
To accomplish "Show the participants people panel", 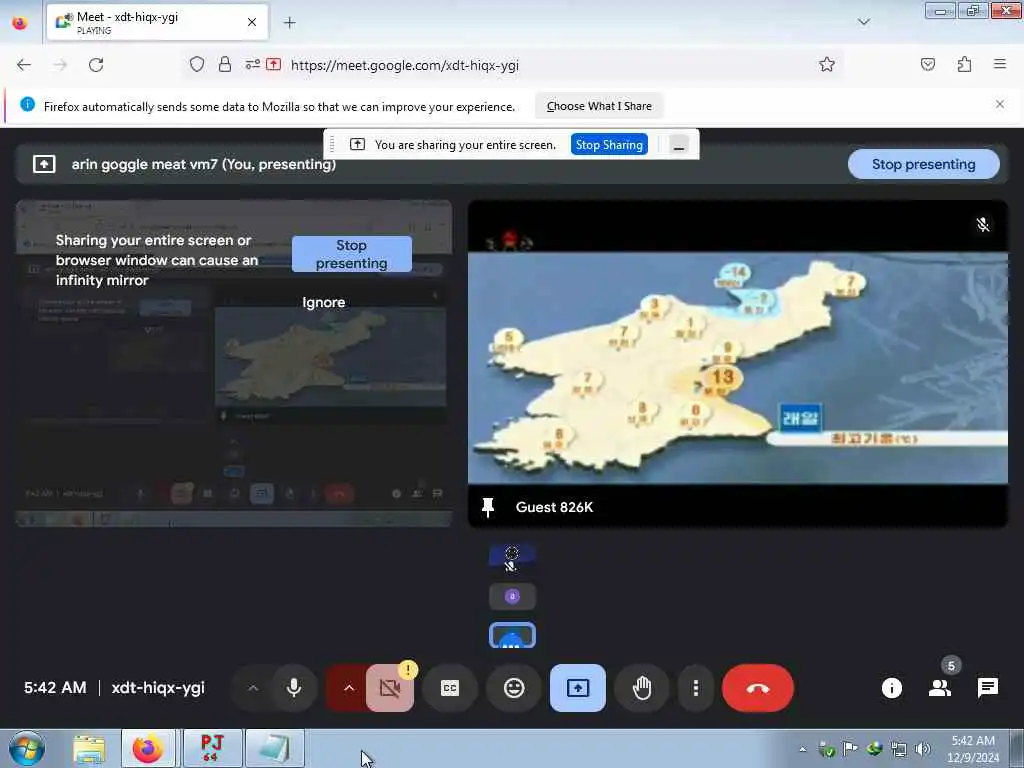I will (x=940, y=688).
